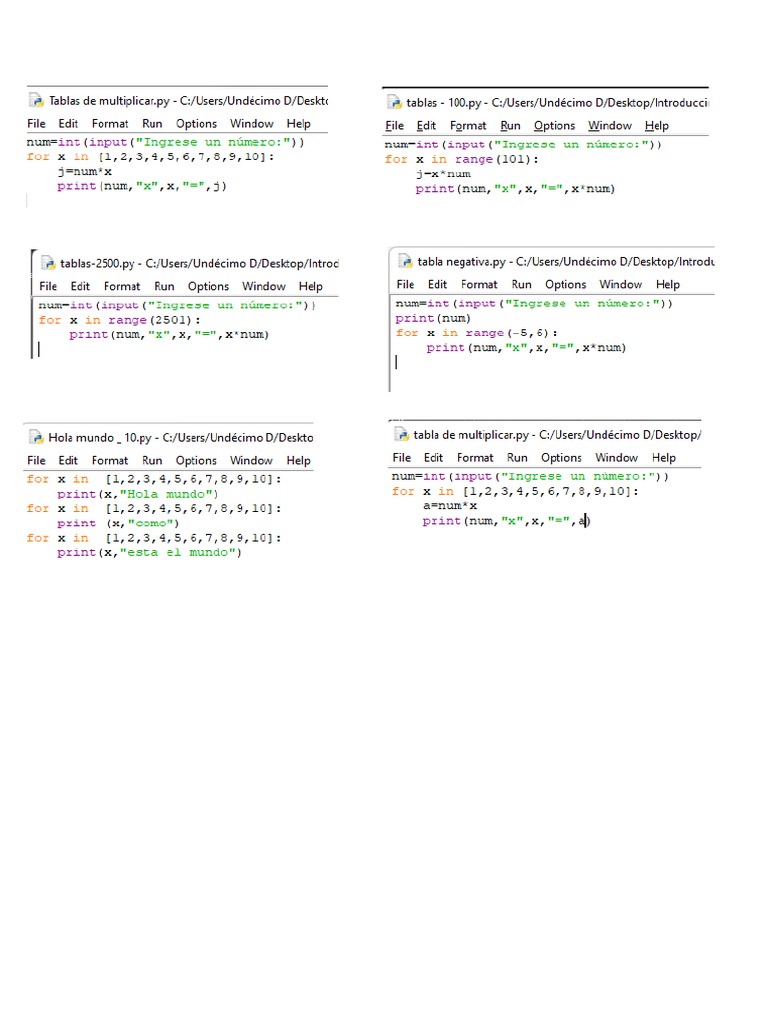Open Run menu in tabla negativa.py window

pyautogui.click(x=521, y=284)
